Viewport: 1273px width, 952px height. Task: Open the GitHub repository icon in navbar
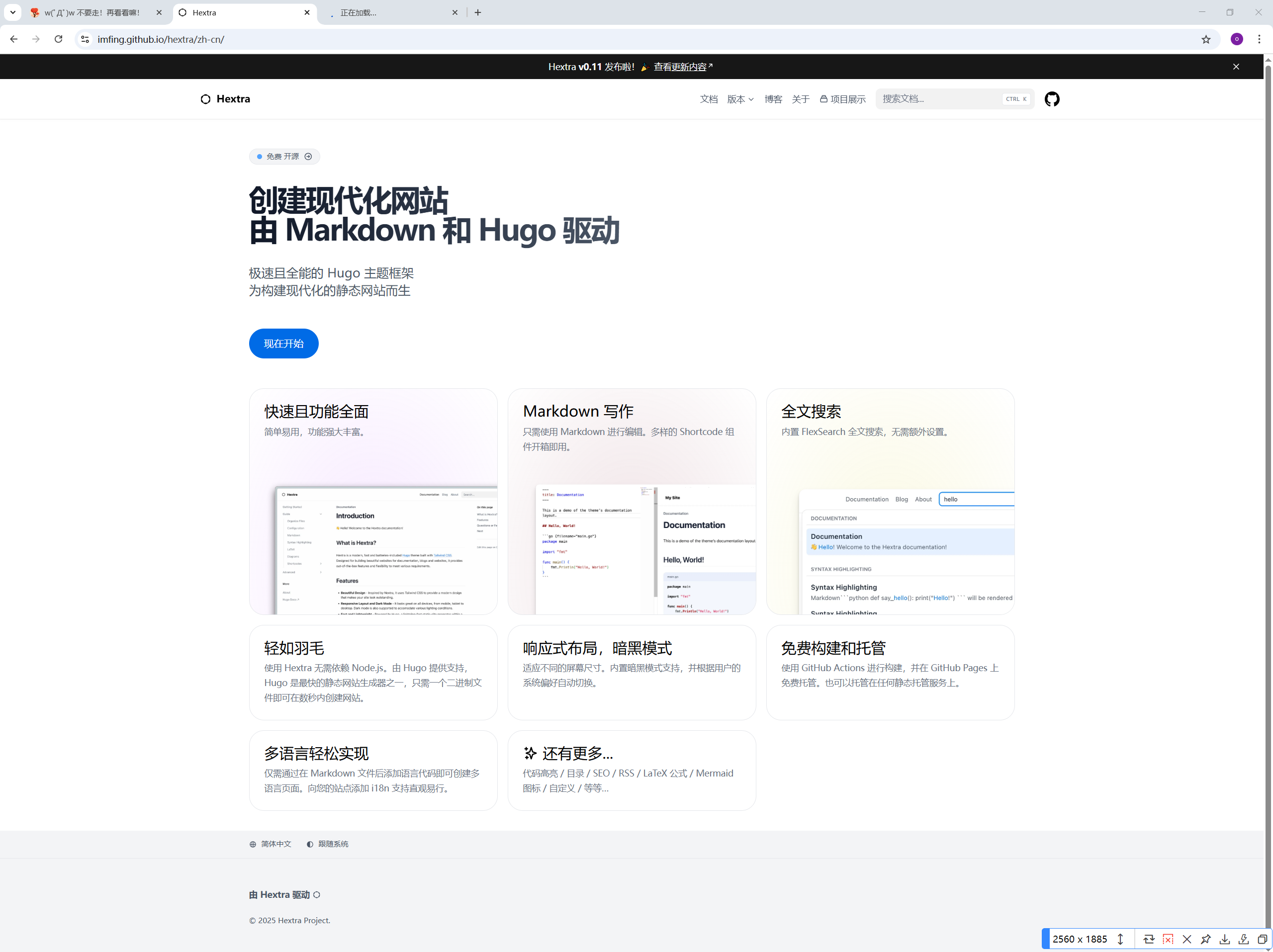tap(1051, 99)
